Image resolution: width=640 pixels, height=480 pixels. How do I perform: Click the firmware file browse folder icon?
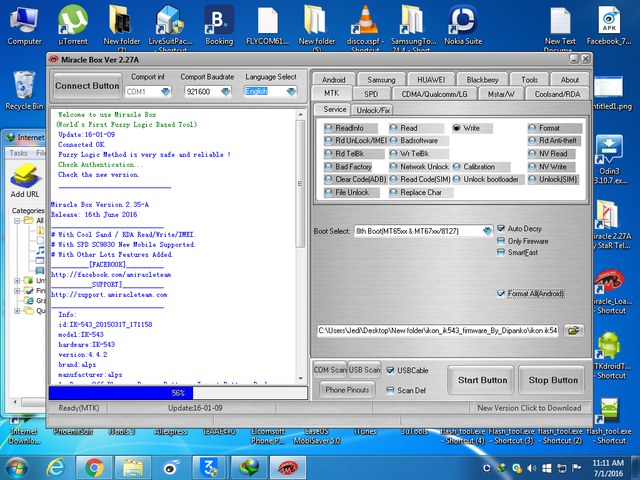pyautogui.click(x=575, y=329)
